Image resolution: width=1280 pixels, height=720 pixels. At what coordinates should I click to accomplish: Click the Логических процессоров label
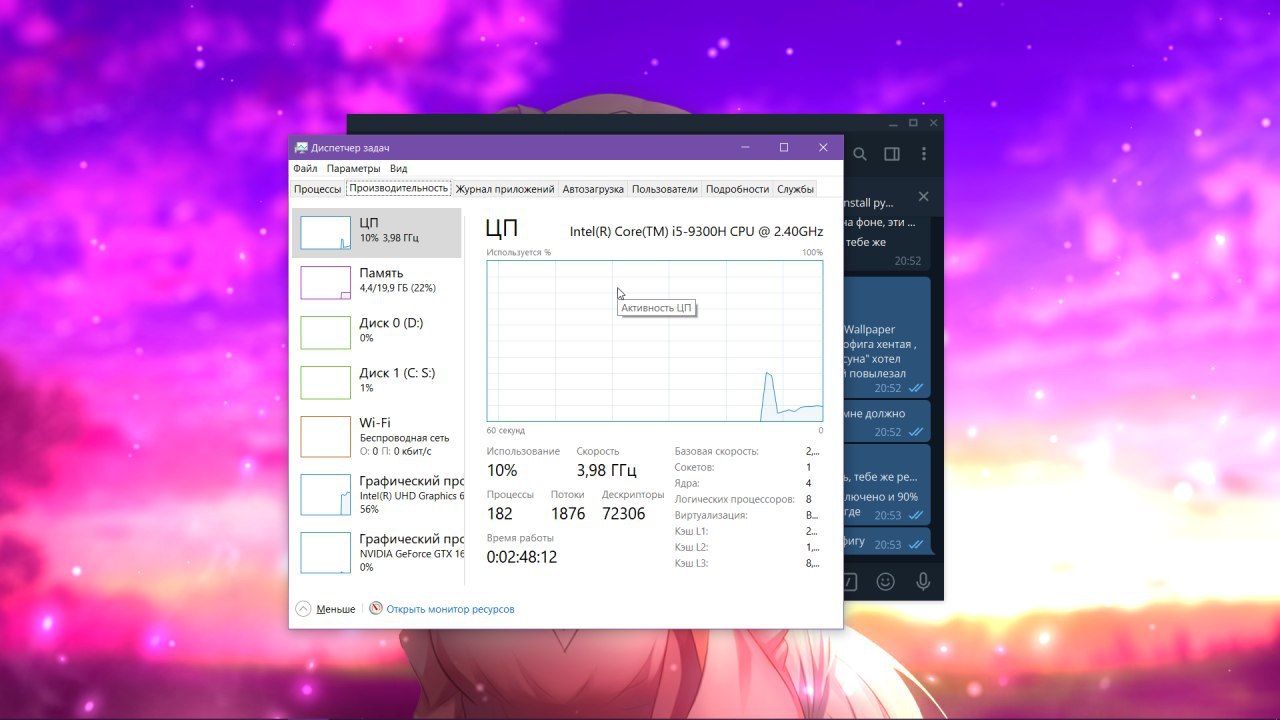point(735,499)
